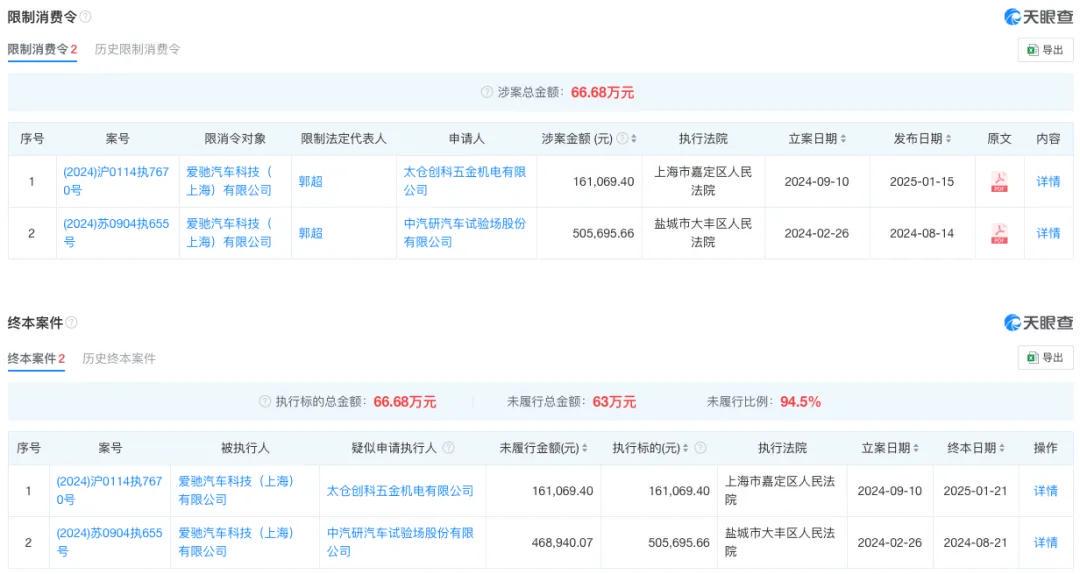This screenshot has height=574, width=1080.
Task: Open PDF original for case 苏0904执655号
Action: coord(999,234)
